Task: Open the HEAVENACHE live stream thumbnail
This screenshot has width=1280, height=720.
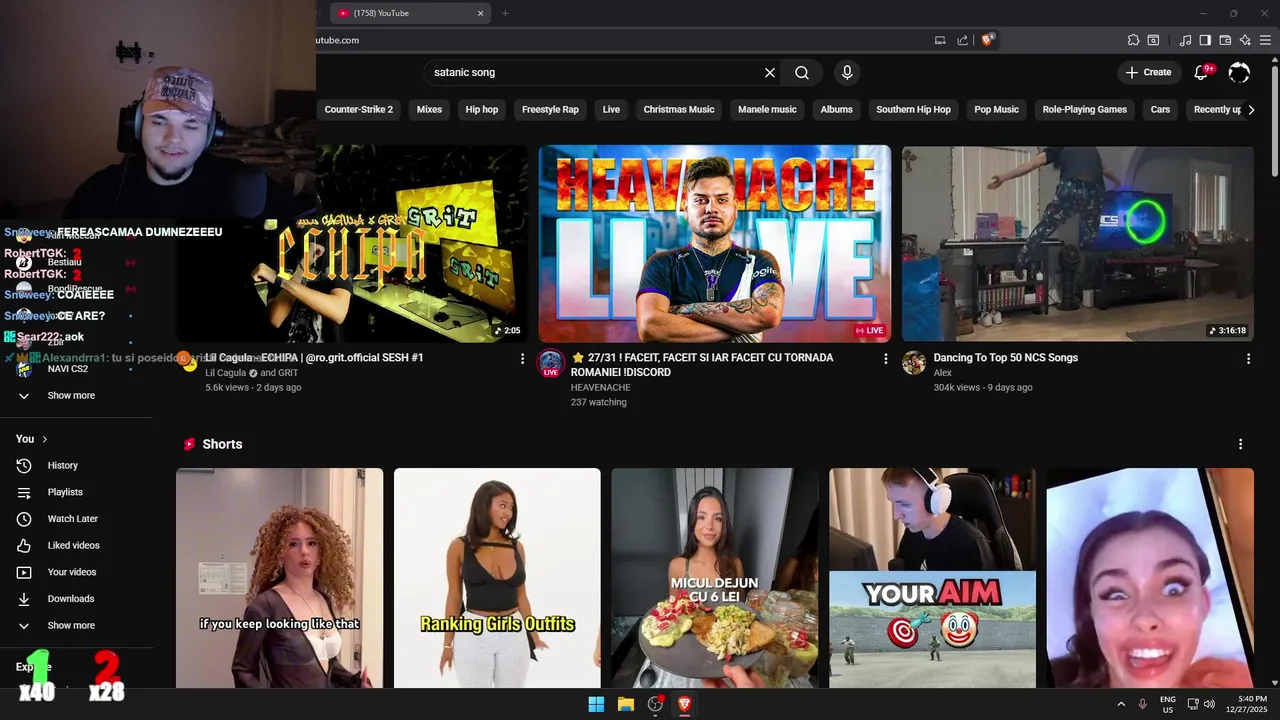Action: [x=714, y=244]
